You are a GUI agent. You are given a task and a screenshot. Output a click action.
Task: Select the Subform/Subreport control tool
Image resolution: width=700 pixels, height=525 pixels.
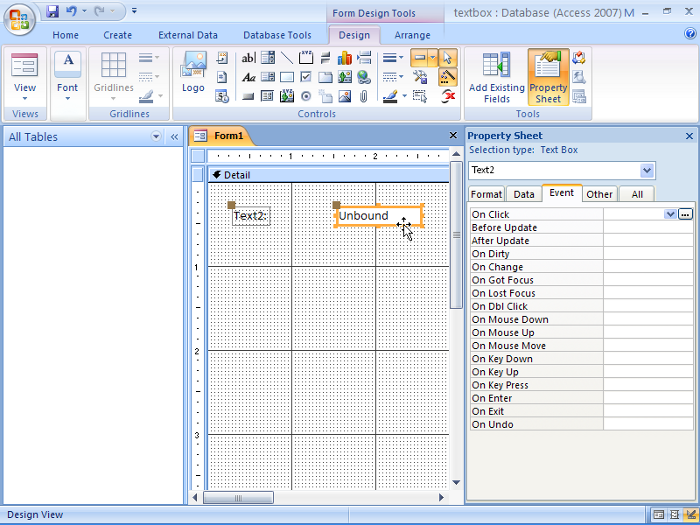[268, 96]
